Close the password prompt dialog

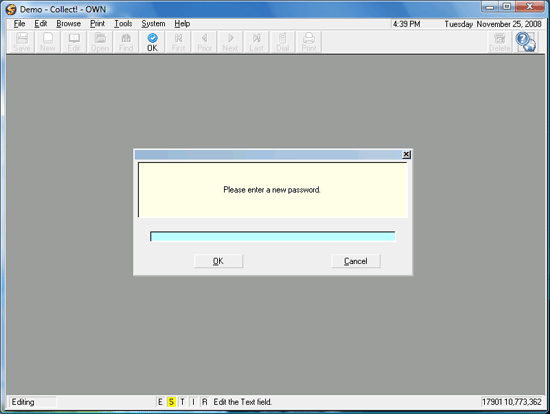click(x=406, y=154)
